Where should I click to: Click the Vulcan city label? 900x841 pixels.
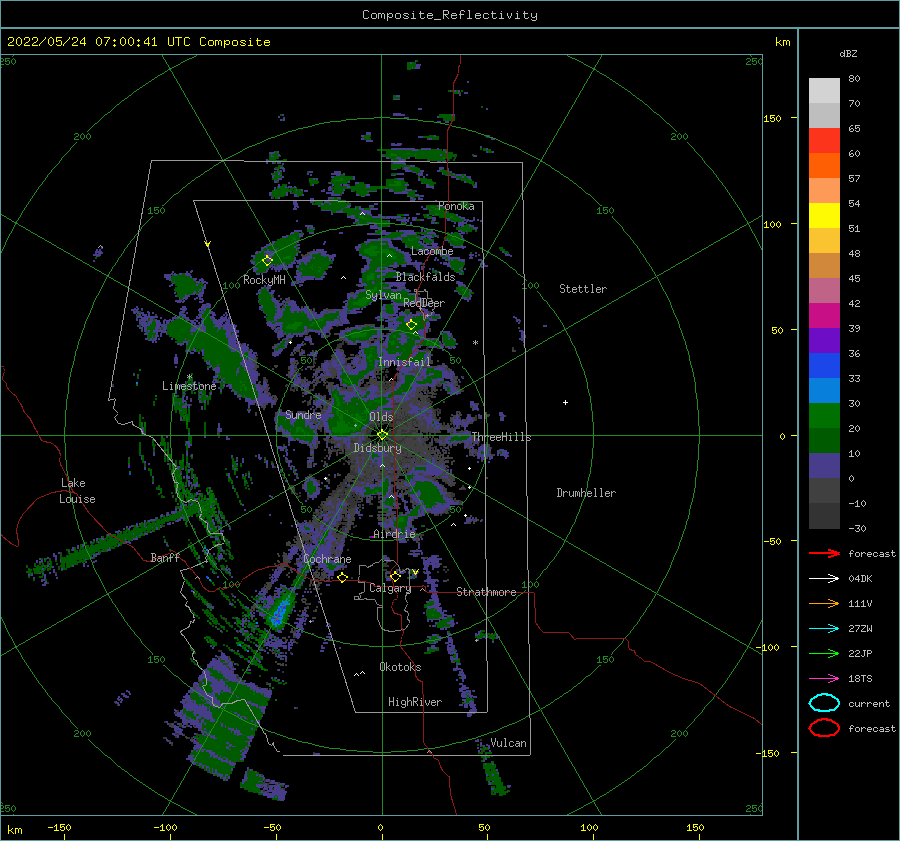[509, 743]
